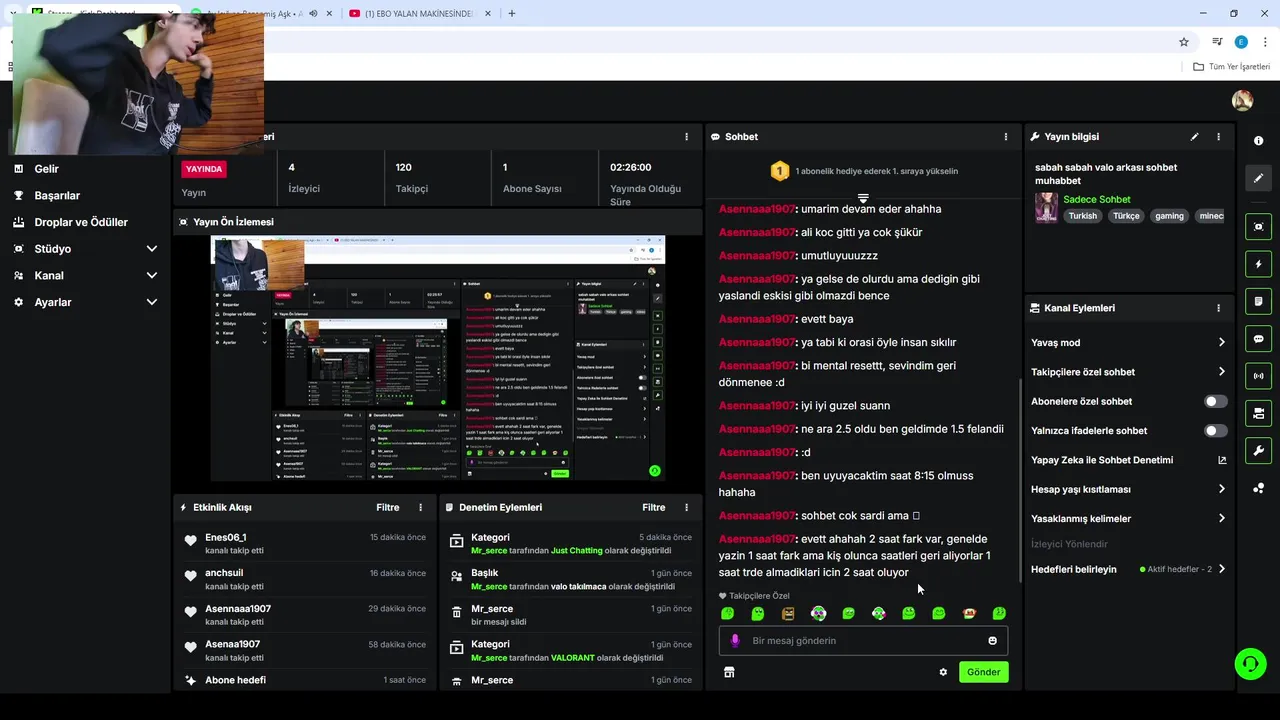Click the purple microphone icon in message box
This screenshot has height=720, width=1280.
735,641
